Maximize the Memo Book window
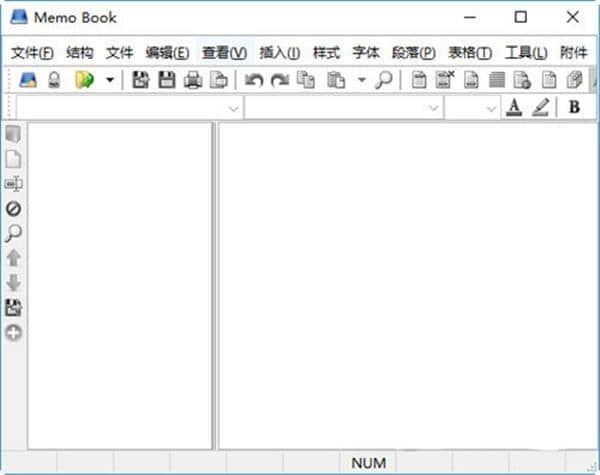 click(520, 17)
